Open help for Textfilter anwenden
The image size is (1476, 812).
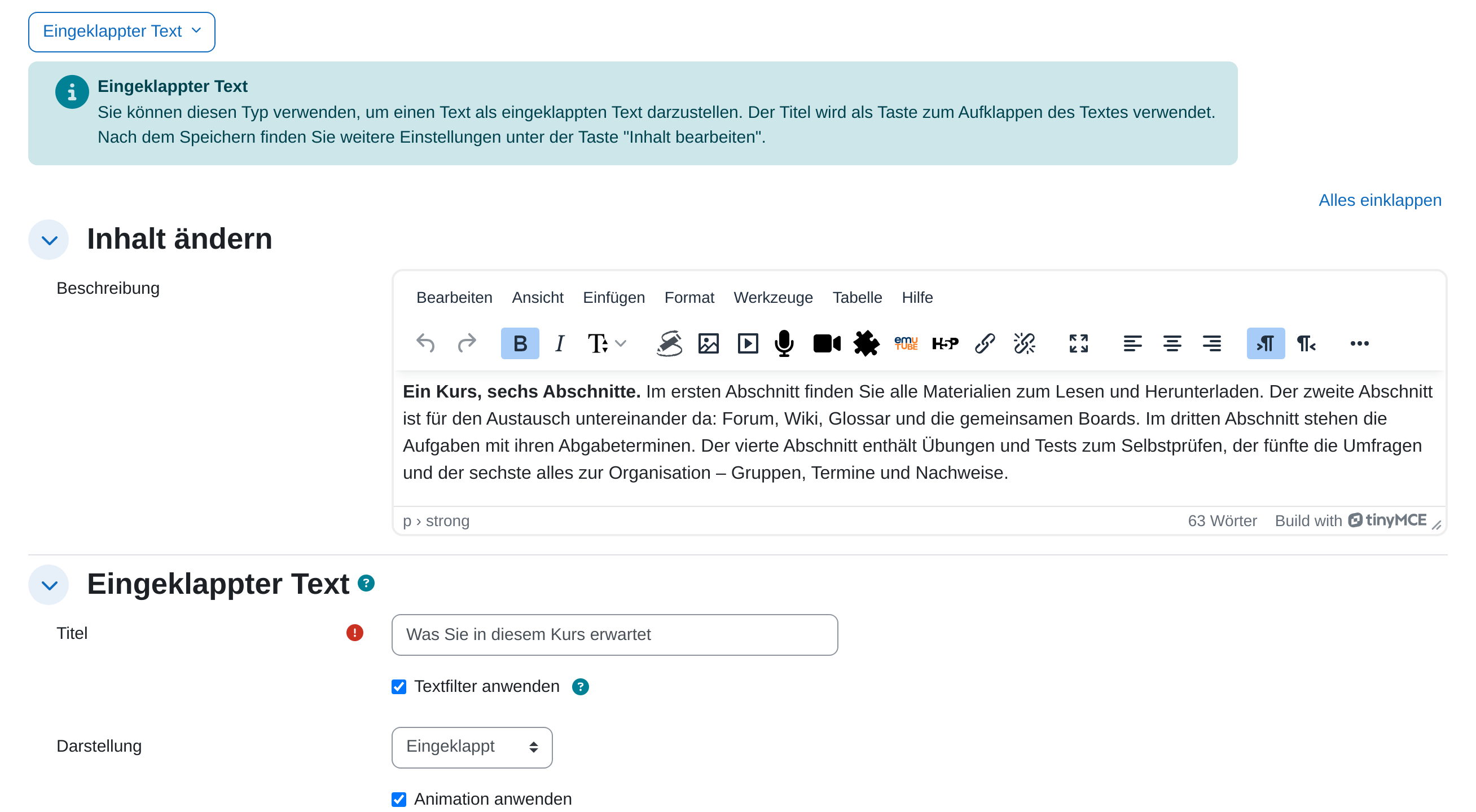click(581, 687)
